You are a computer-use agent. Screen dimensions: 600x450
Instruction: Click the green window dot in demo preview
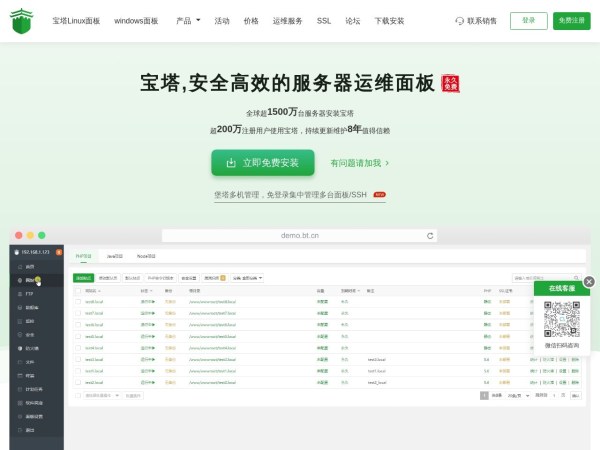42,235
